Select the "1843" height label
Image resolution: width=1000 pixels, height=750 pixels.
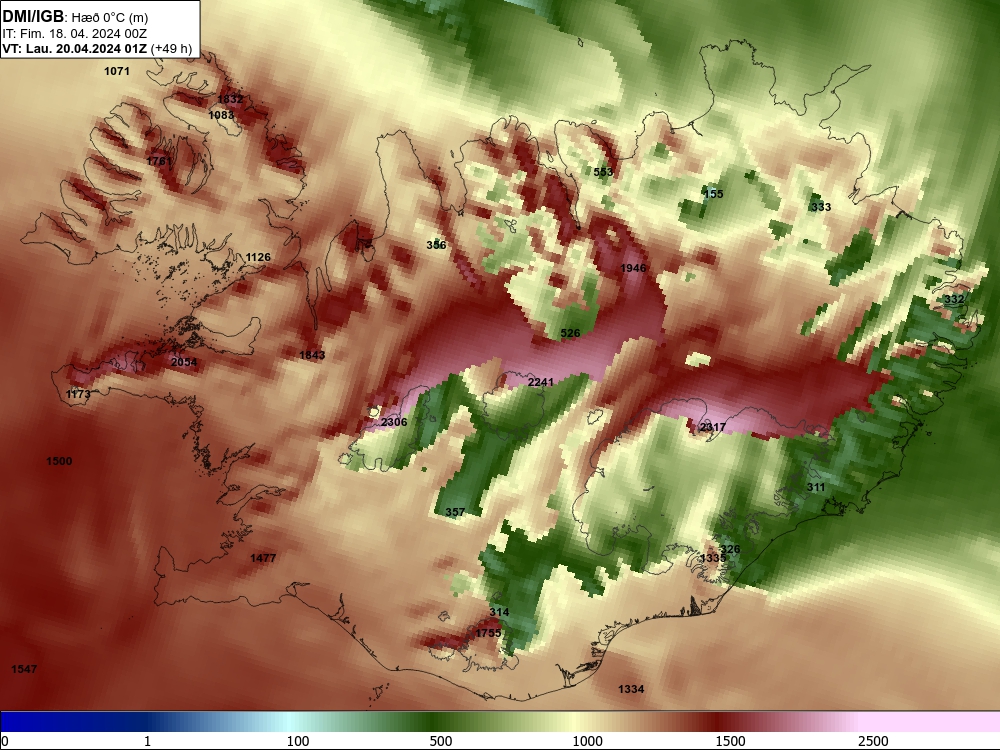point(312,355)
